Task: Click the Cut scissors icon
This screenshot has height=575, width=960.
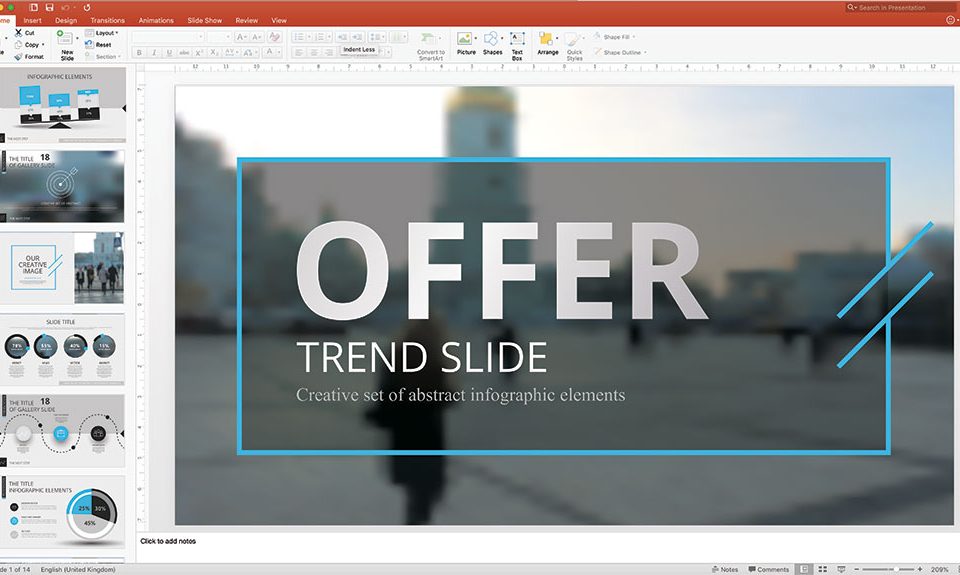Action: pos(17,32)
